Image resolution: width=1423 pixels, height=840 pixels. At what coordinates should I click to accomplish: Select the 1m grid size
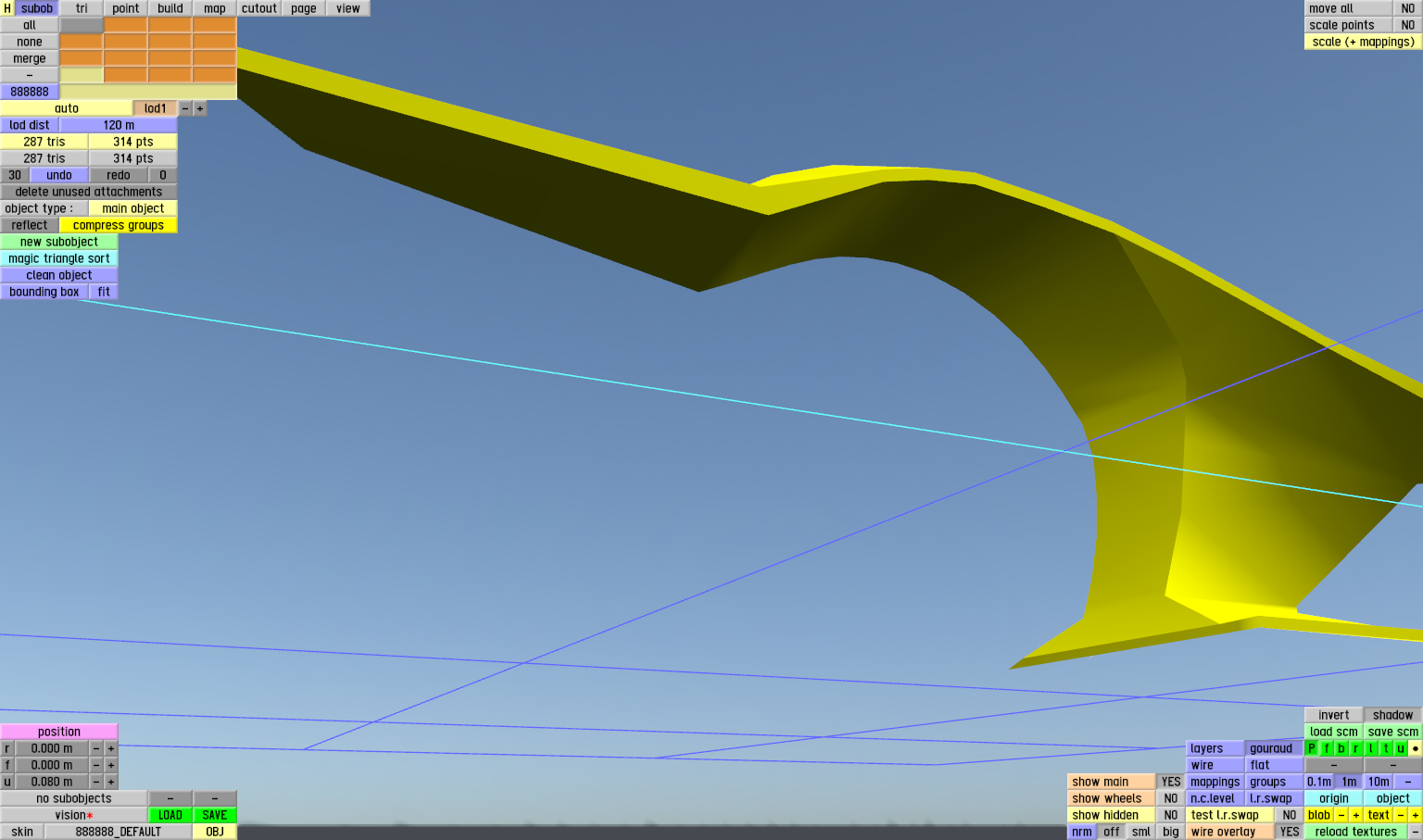1349,782
